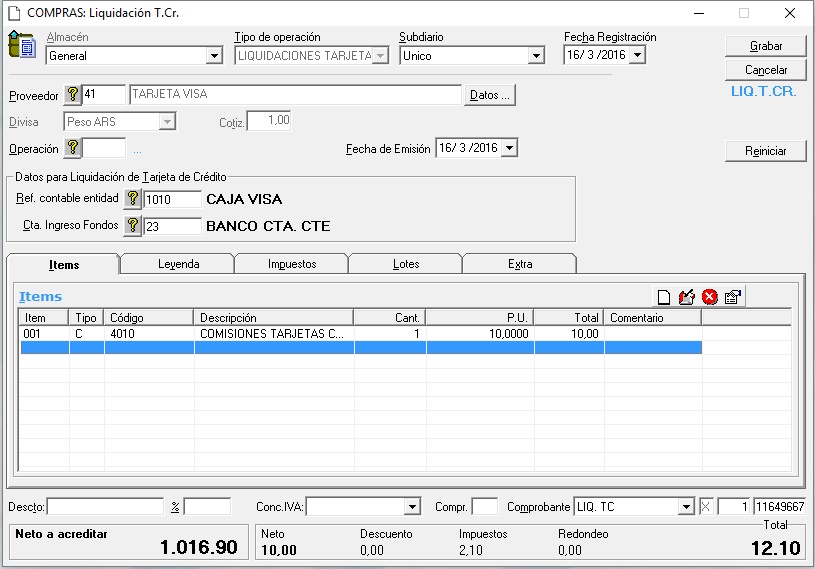Click the Tipo column header
Image resolution: width=815 pixels, height=569 pixels.
click(x=86, y=317)
